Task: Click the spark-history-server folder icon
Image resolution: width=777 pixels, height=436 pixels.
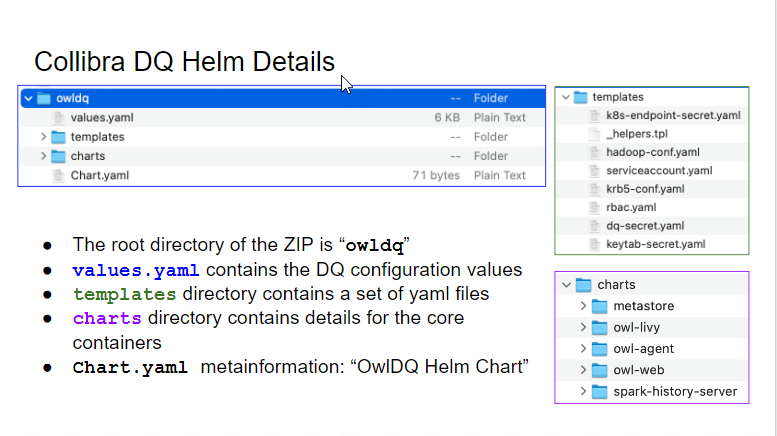Action: coord(599,391)
